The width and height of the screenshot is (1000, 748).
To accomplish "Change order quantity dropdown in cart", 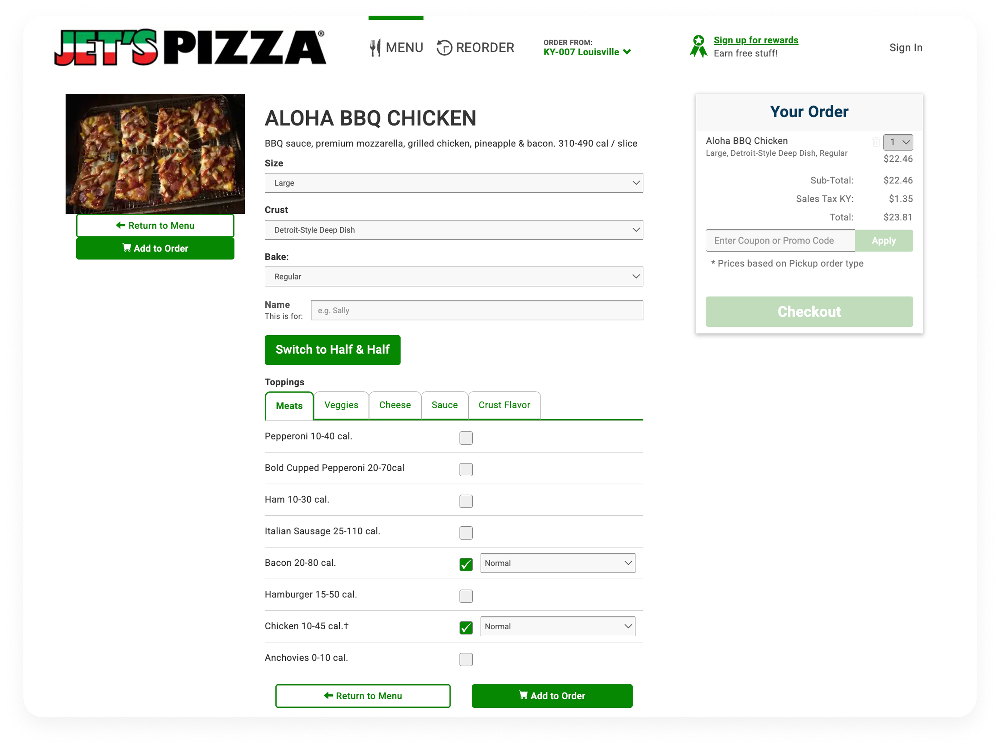I will click(898, 142).
